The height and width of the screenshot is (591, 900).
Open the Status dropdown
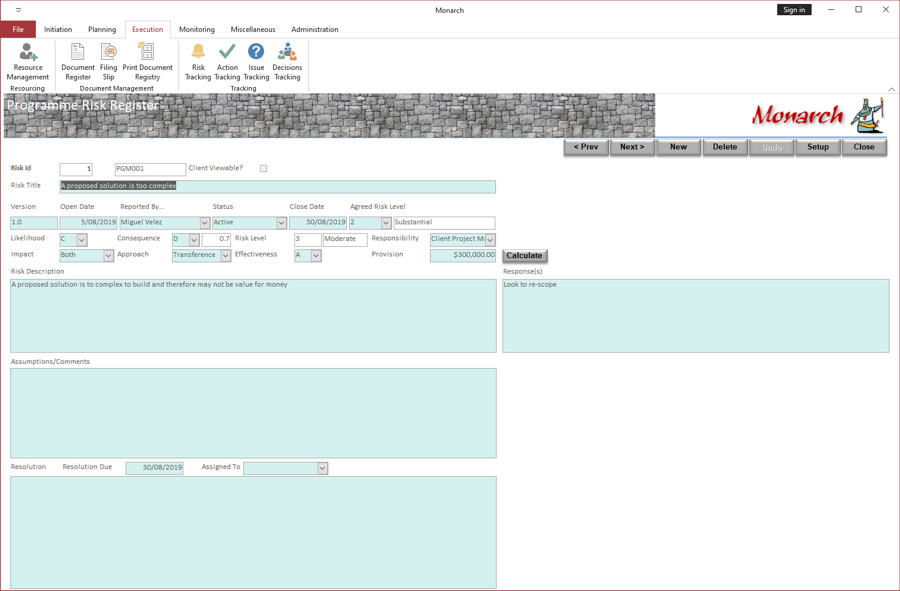281,223
